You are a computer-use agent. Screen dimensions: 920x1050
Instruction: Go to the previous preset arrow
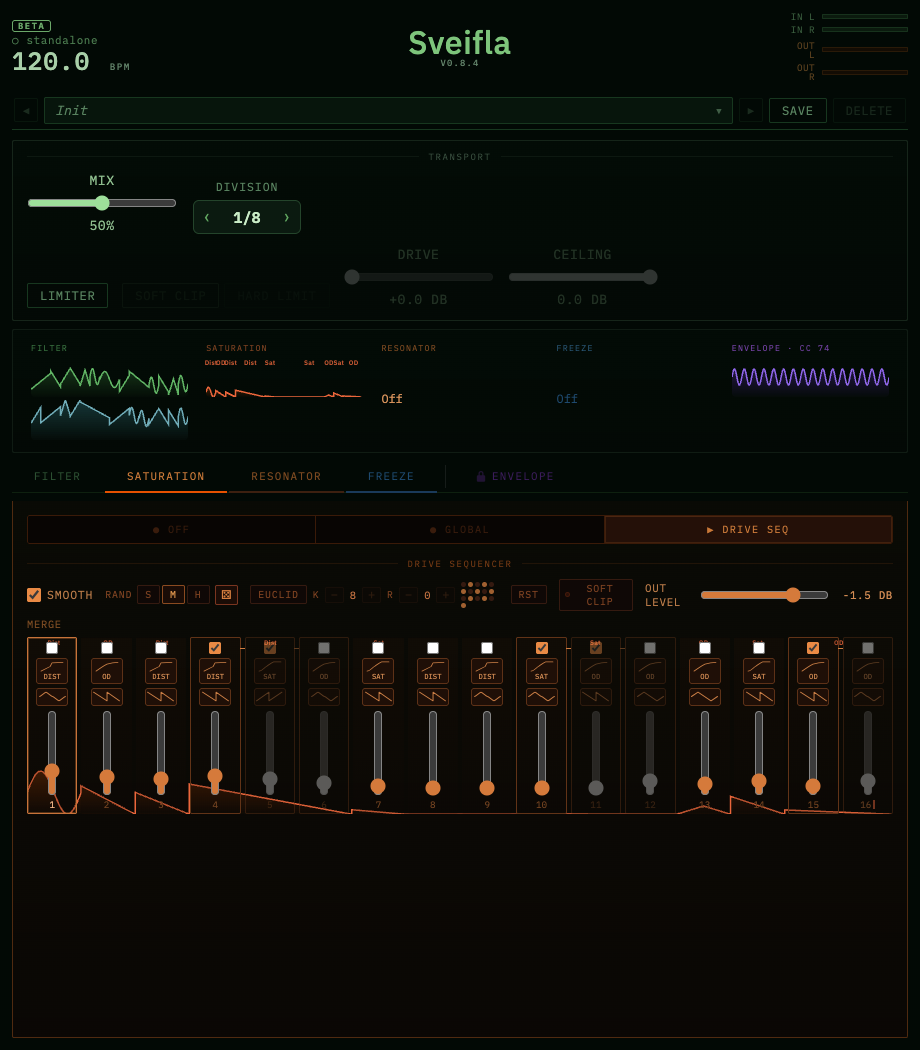point(26,110)
